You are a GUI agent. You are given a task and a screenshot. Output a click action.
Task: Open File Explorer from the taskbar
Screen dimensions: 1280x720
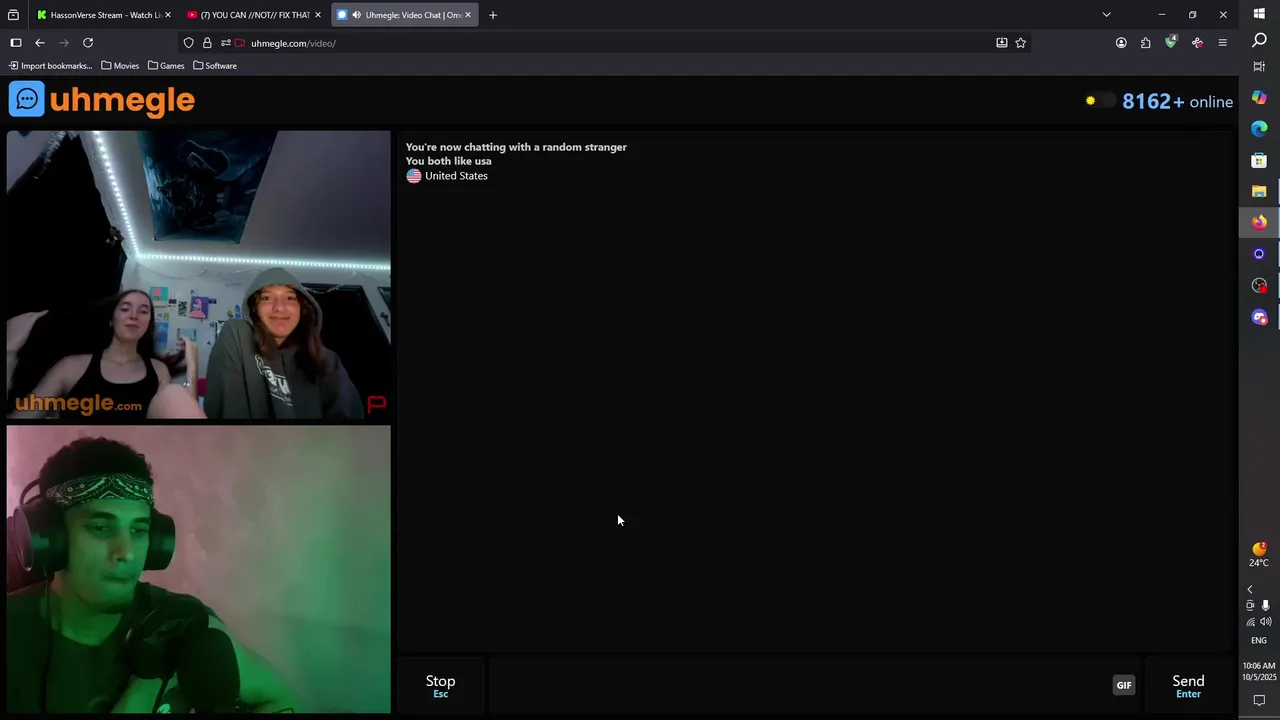(1259, 191)
